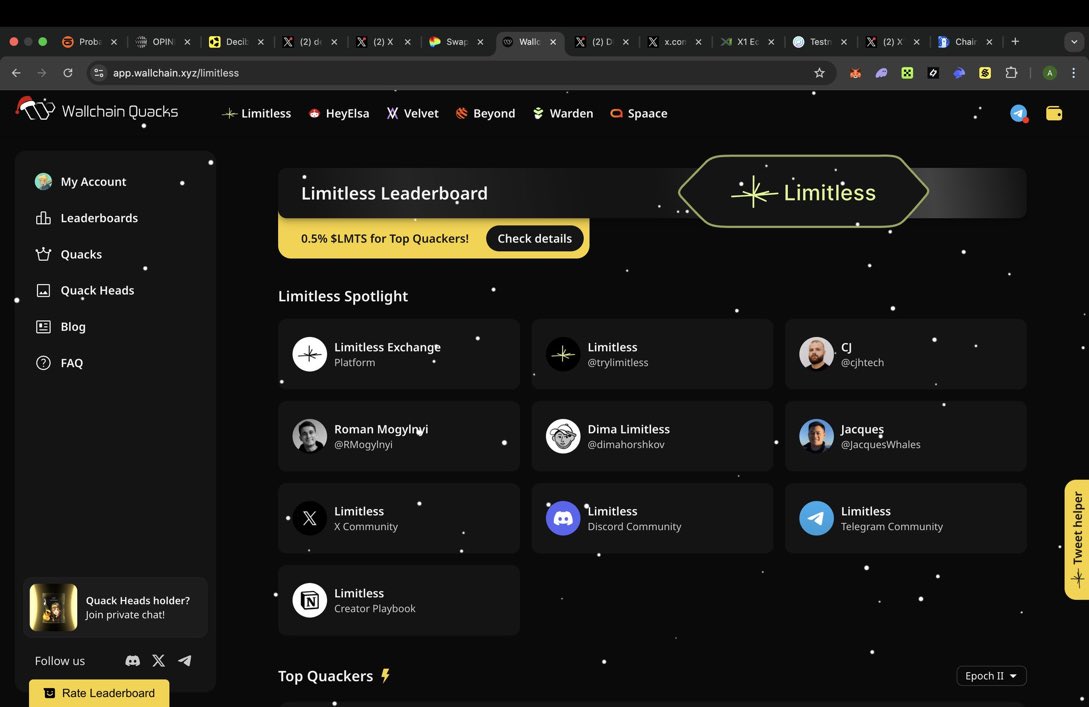This screenshot has width=1089, height=707.
Task: Click the Quack Heads image icon
Action: click(43, 290)
